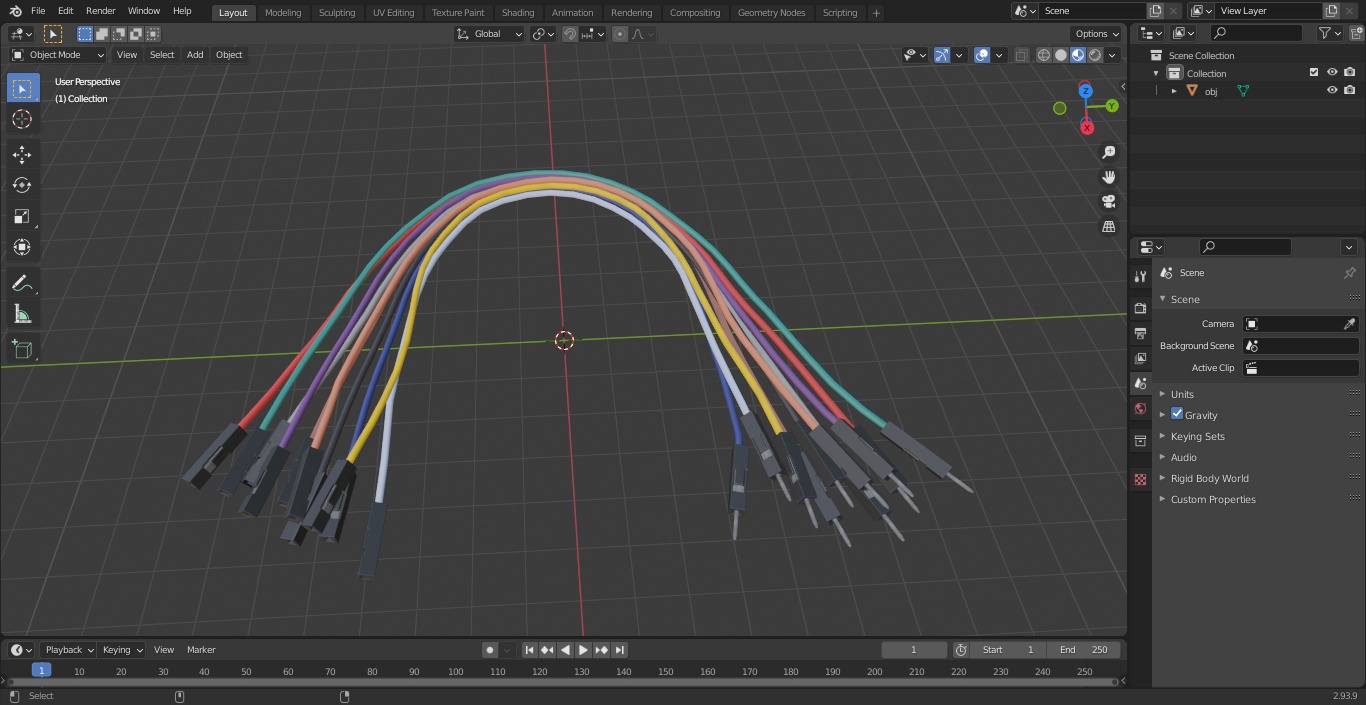Click the zoom view magnifier icon
The width and height of the screenshot is (1366, 705).
(1108, 152)
